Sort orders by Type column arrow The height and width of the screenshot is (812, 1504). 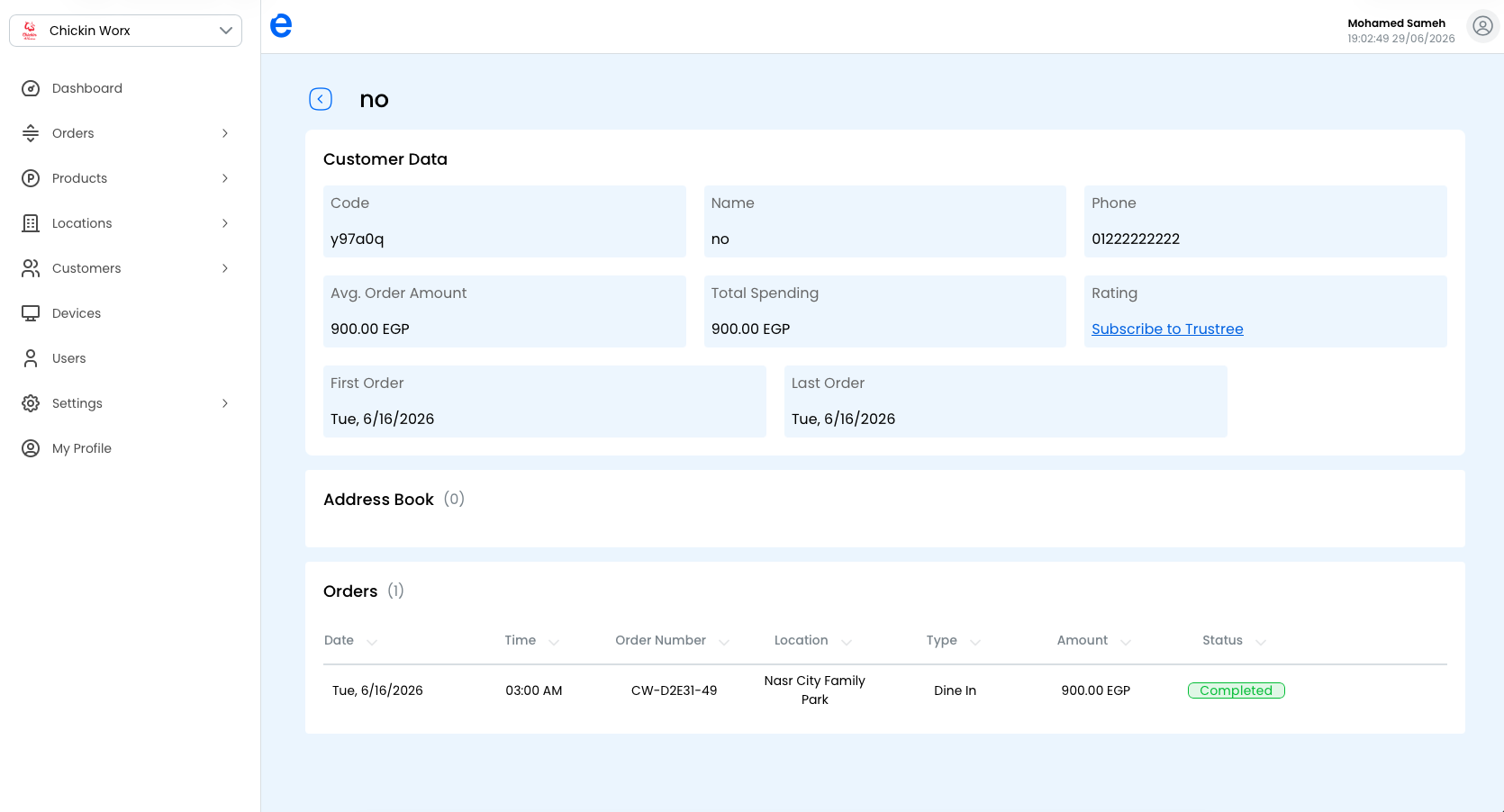975,642
